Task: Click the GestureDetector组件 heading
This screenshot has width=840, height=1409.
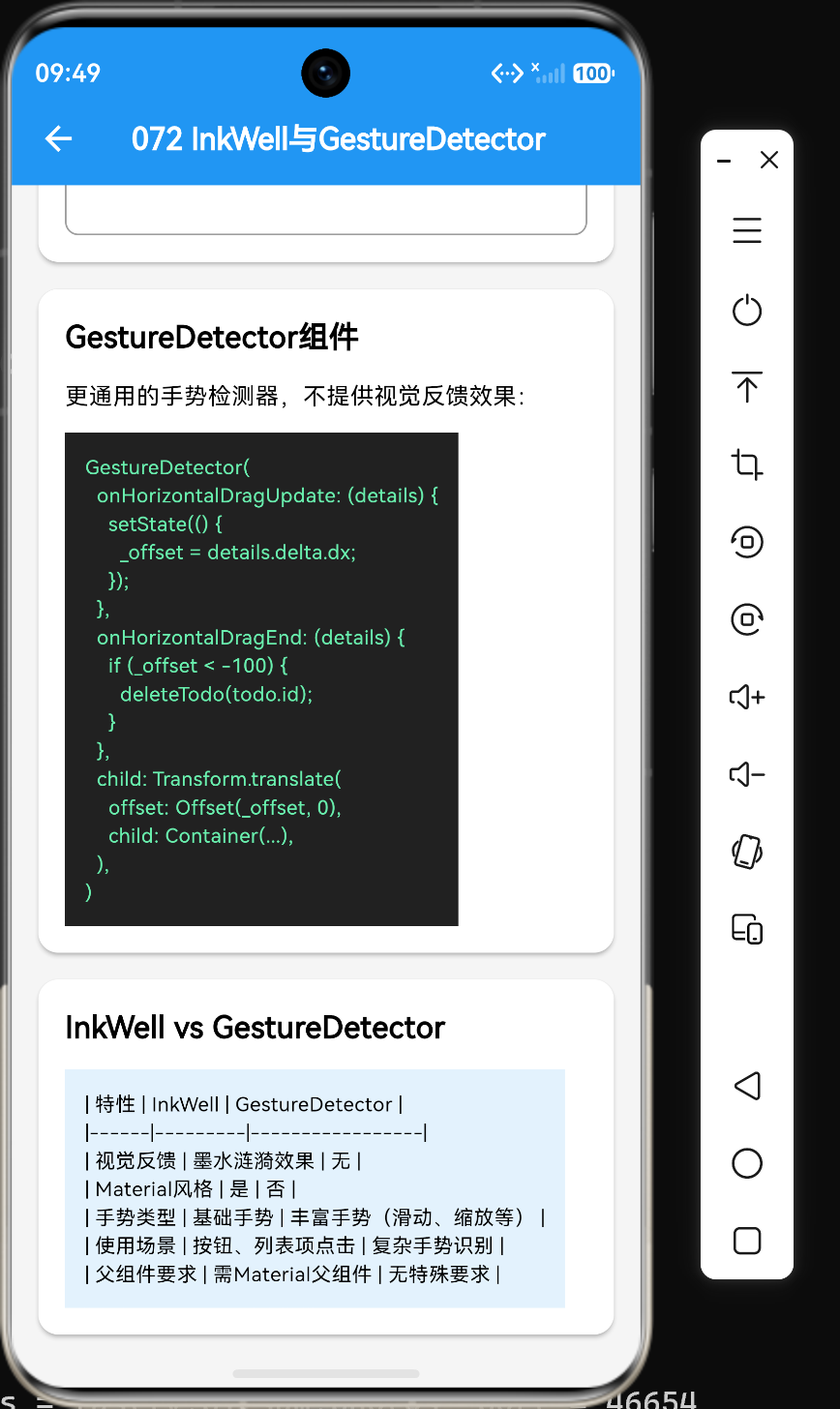Action: click(x=212, y=338)
